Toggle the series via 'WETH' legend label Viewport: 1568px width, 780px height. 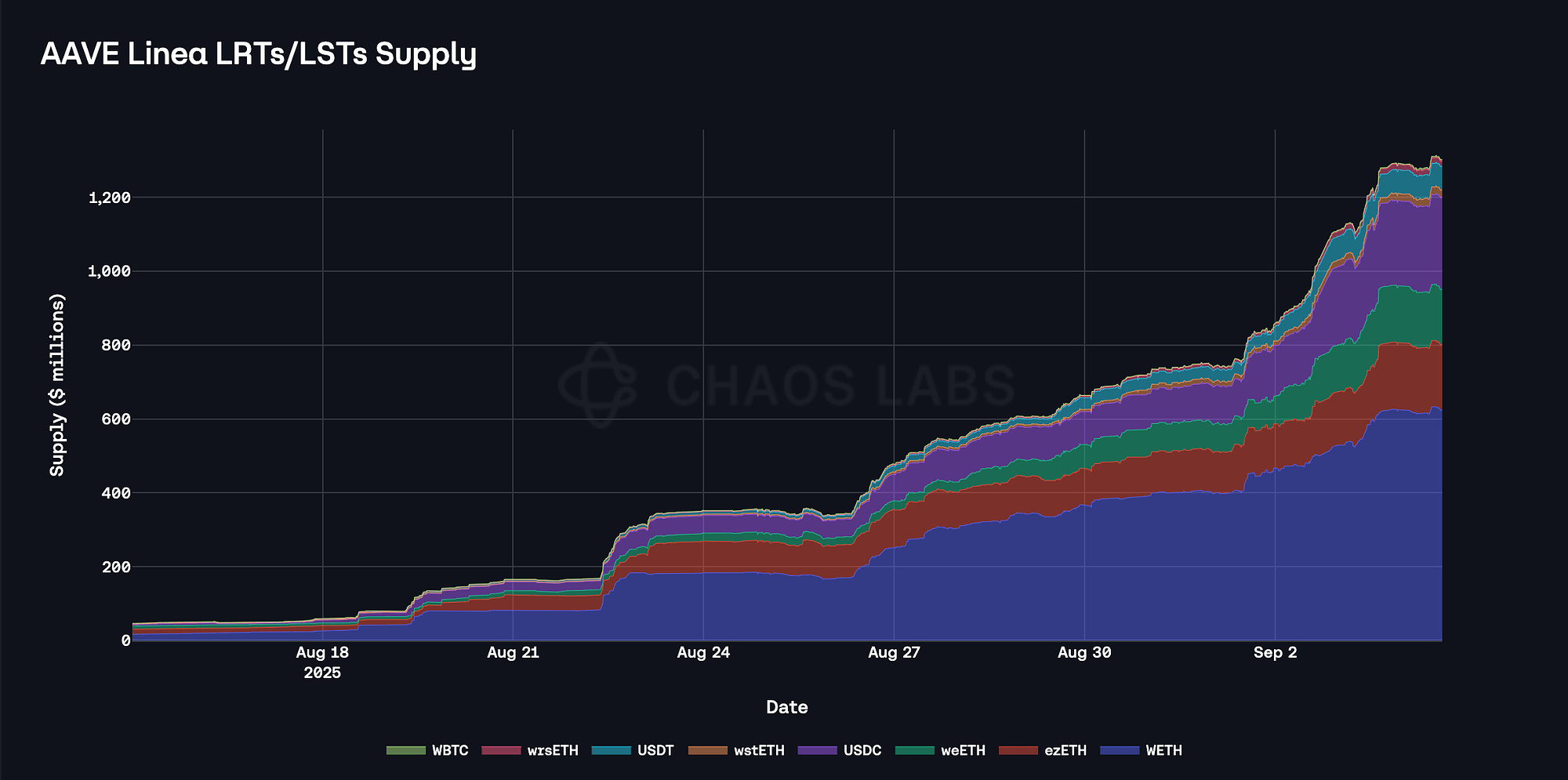coord(1163,750)
